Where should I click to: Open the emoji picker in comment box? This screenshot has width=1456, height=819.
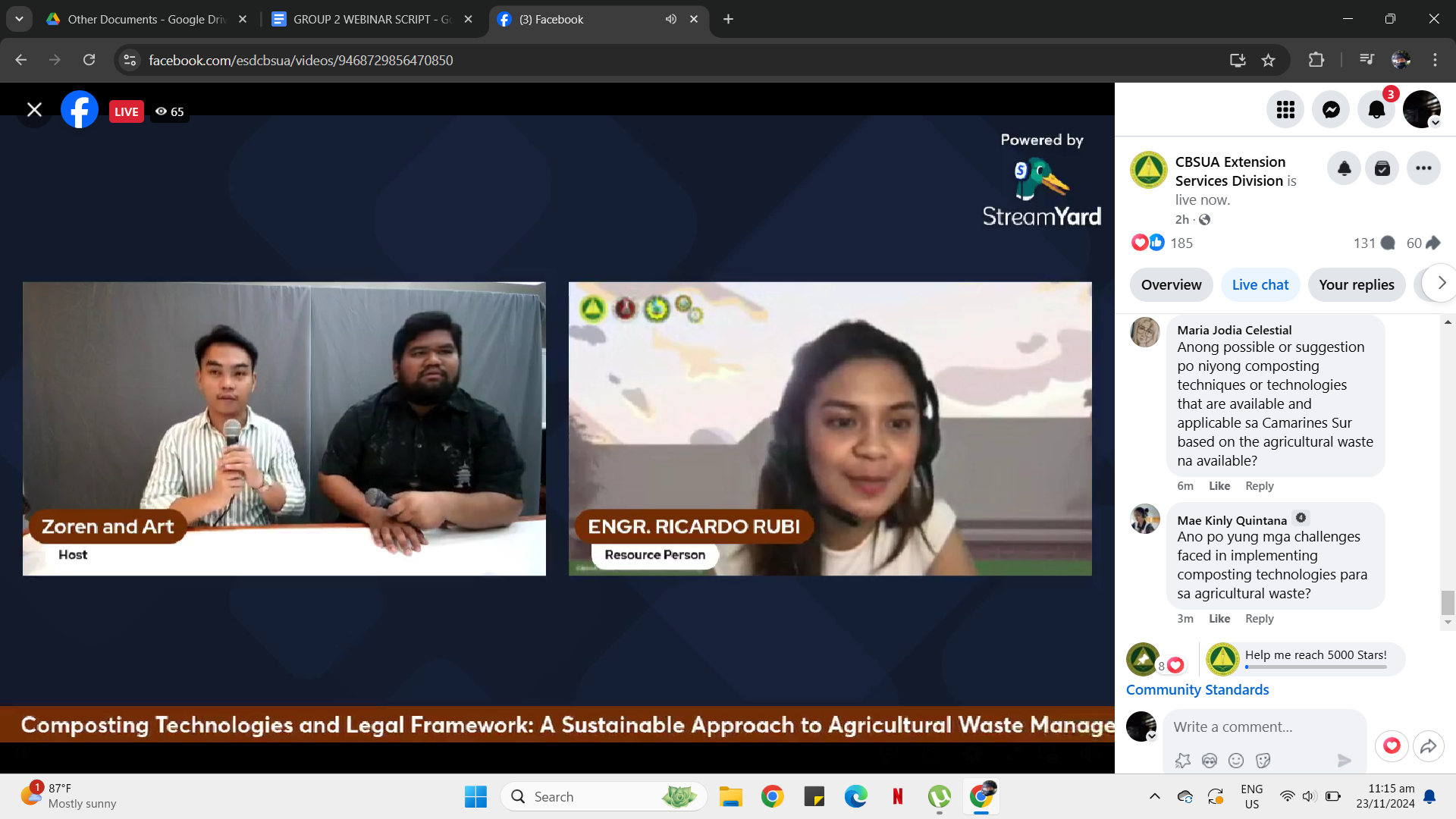point(1236,761)
